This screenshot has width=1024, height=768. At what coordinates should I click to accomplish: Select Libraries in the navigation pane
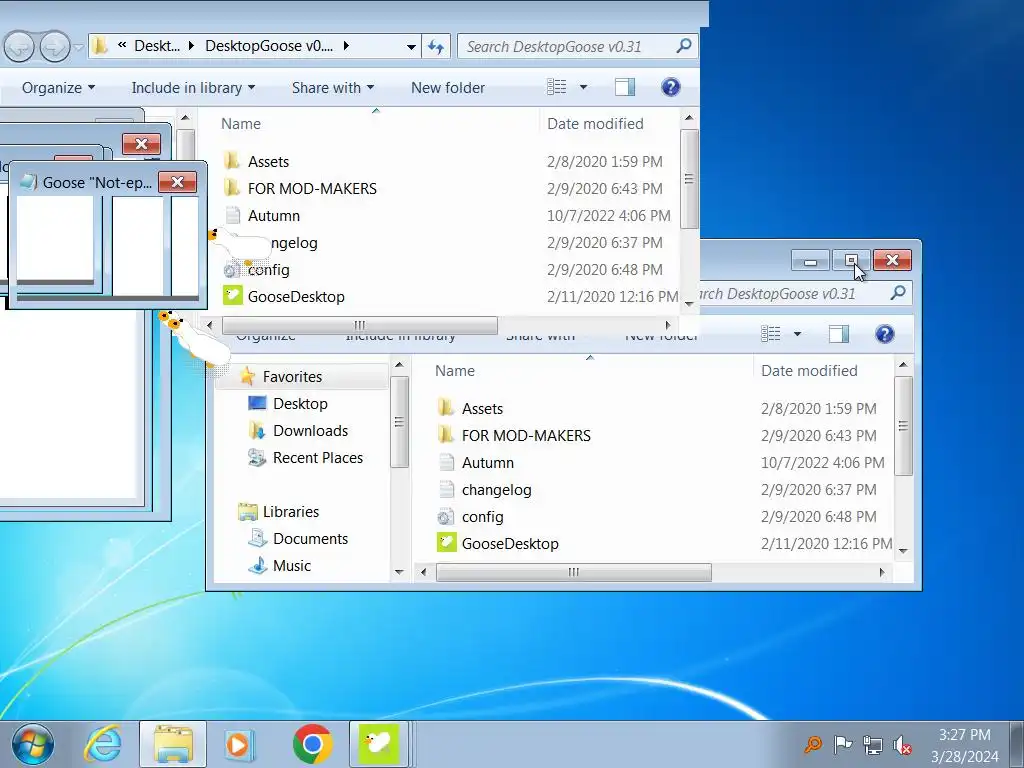[290, 511]
